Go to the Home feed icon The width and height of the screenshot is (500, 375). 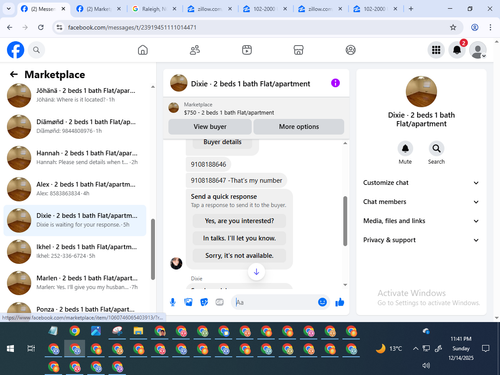pyautogui.click(x=143, y=50)
